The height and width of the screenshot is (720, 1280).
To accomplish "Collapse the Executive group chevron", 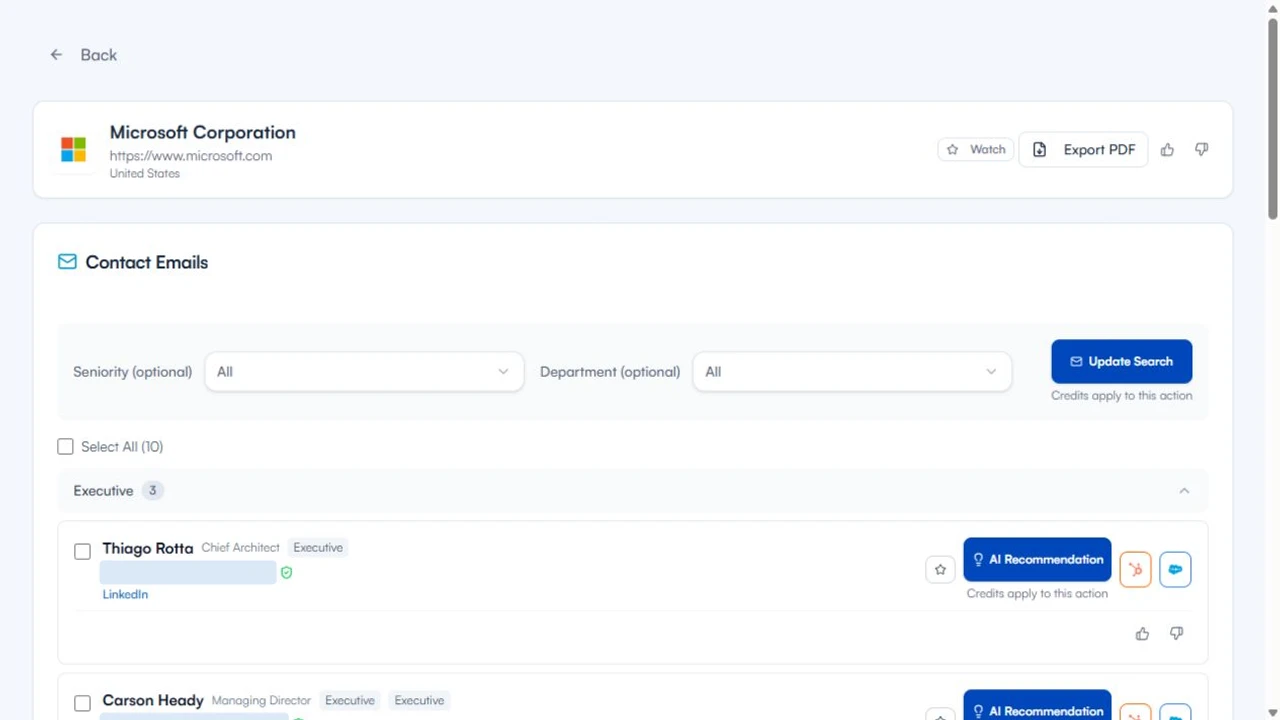I will coord(1184,491).
